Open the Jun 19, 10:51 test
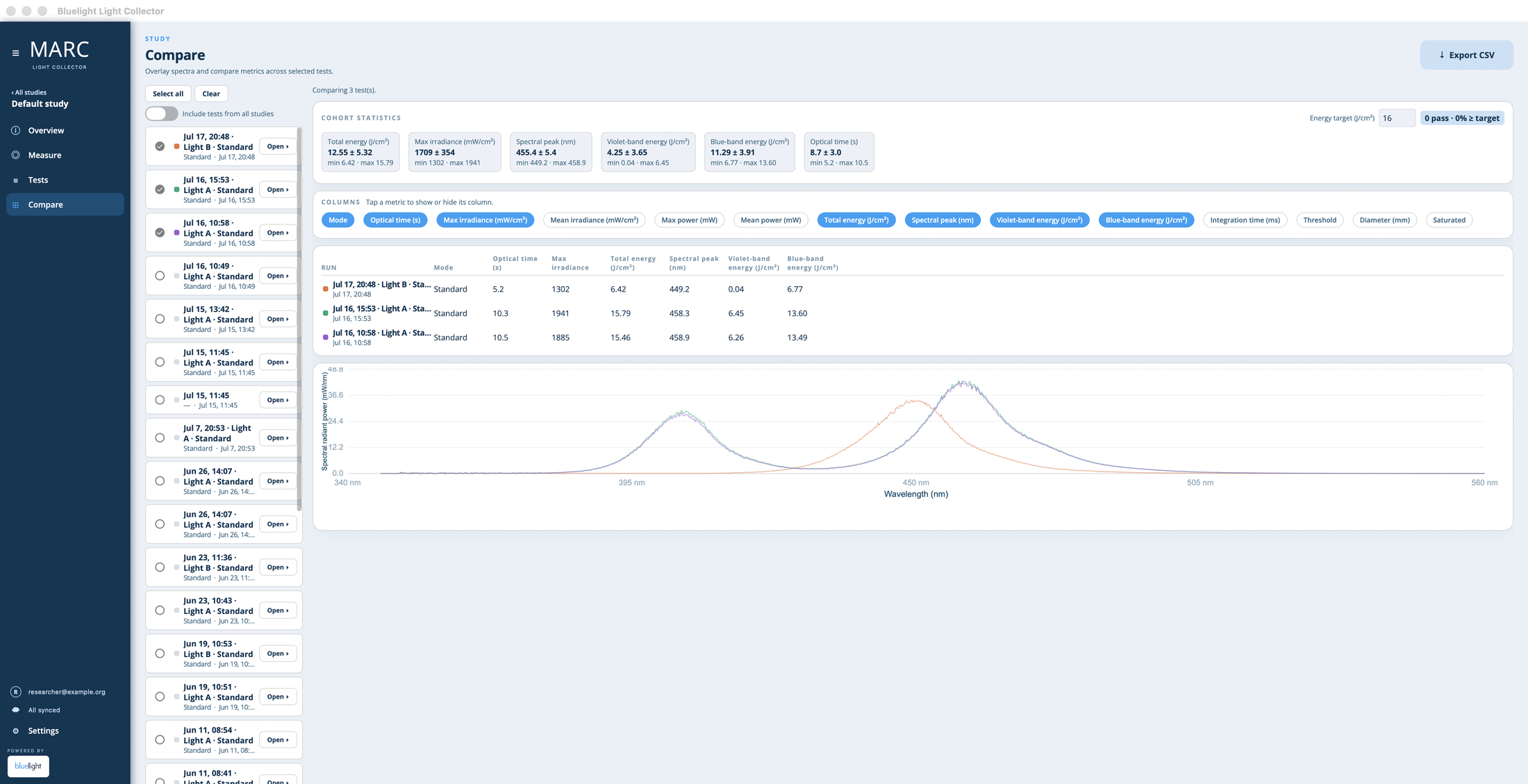The width and height of the screenshot is (1528, 784). coord(278,697)
